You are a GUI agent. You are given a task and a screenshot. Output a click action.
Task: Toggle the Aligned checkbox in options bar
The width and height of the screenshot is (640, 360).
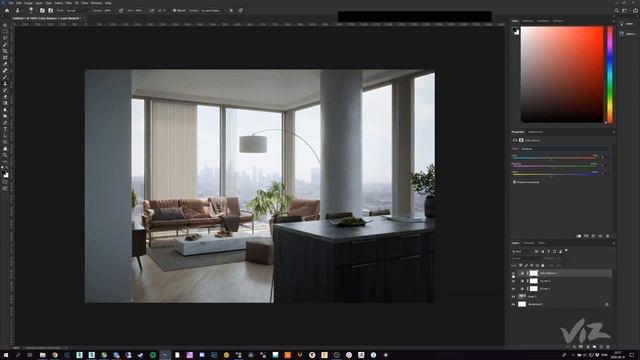point(174,10)
